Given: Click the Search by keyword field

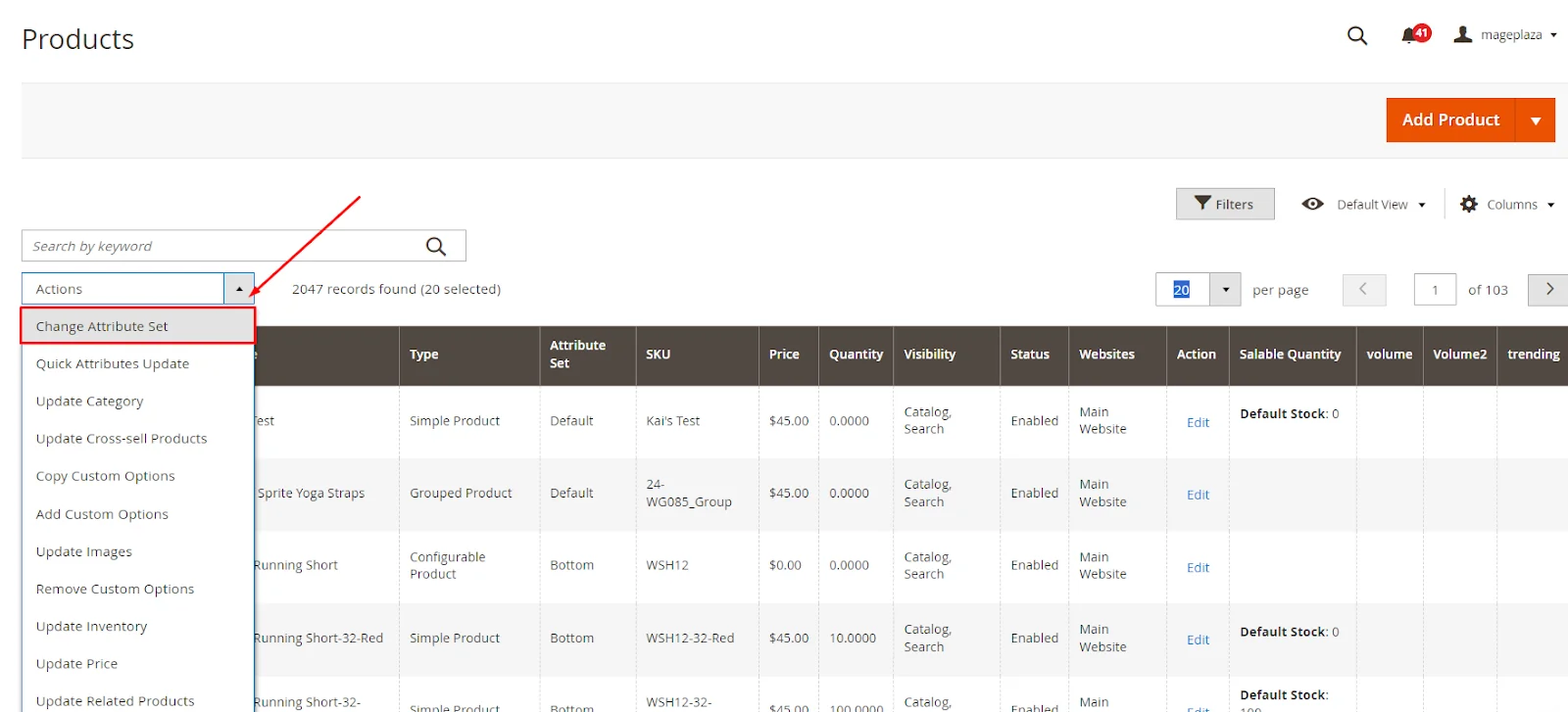Looking at the screenshot, I should (220, 247).
